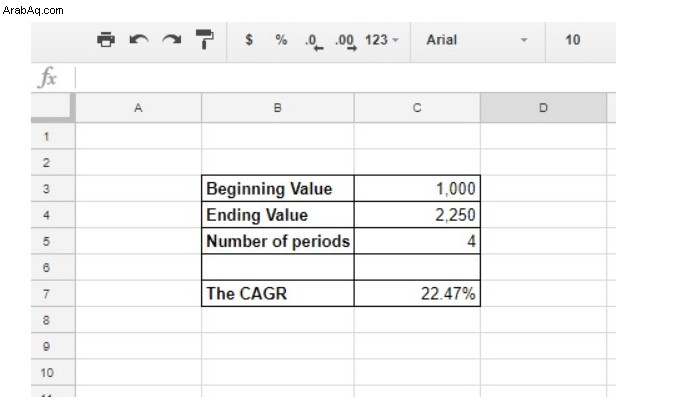Select column C header

click(x=417, y=108)
